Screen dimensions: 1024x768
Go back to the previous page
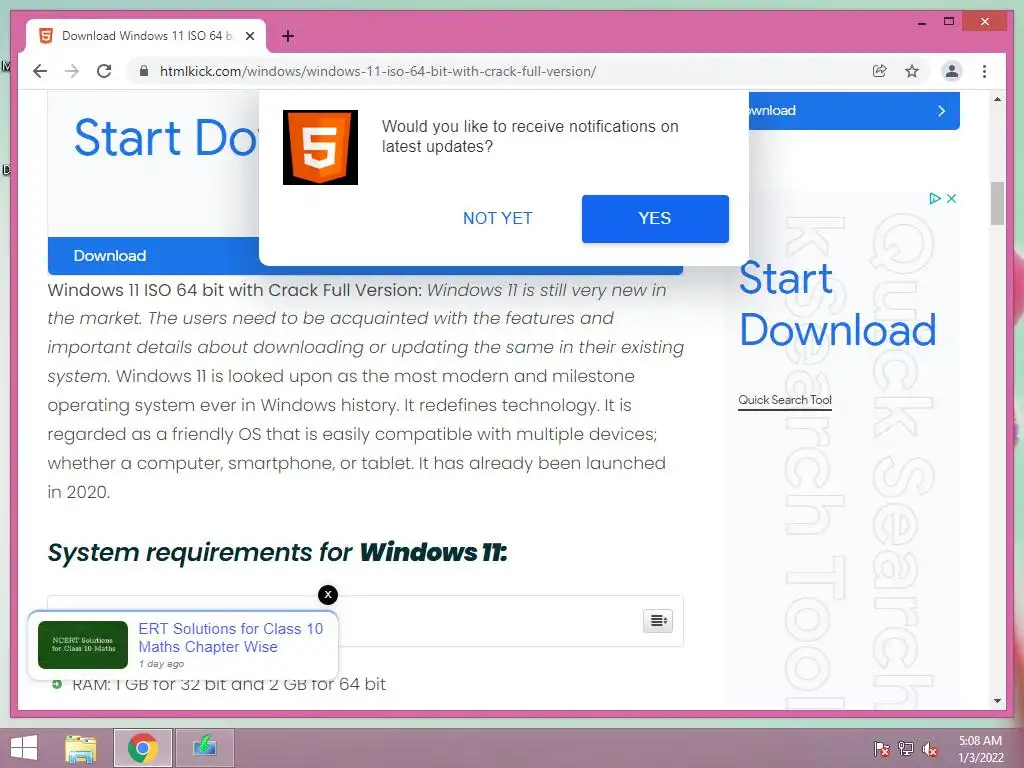pyautogui.click(x=40, y=71)
